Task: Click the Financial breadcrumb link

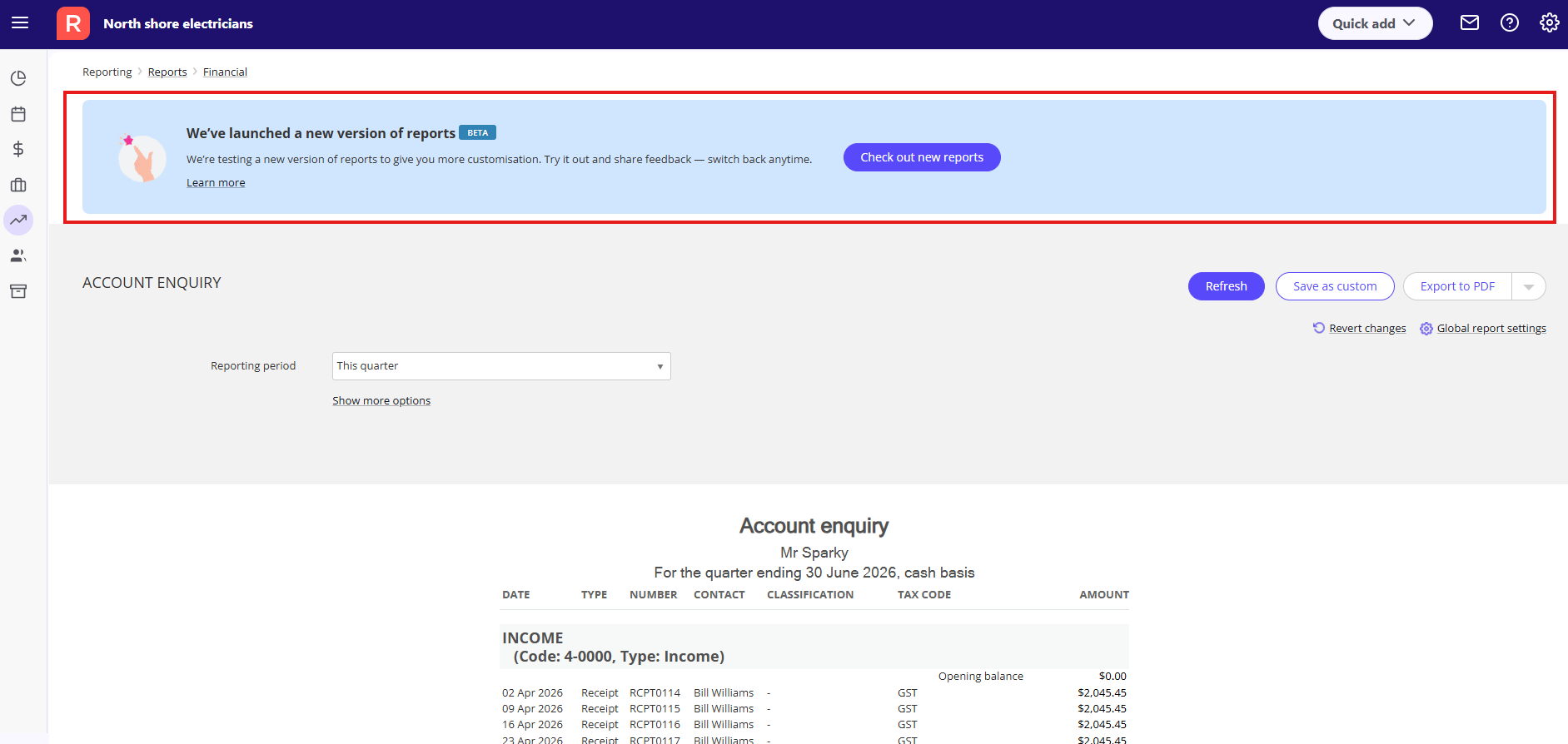Action: pos(225,72)
